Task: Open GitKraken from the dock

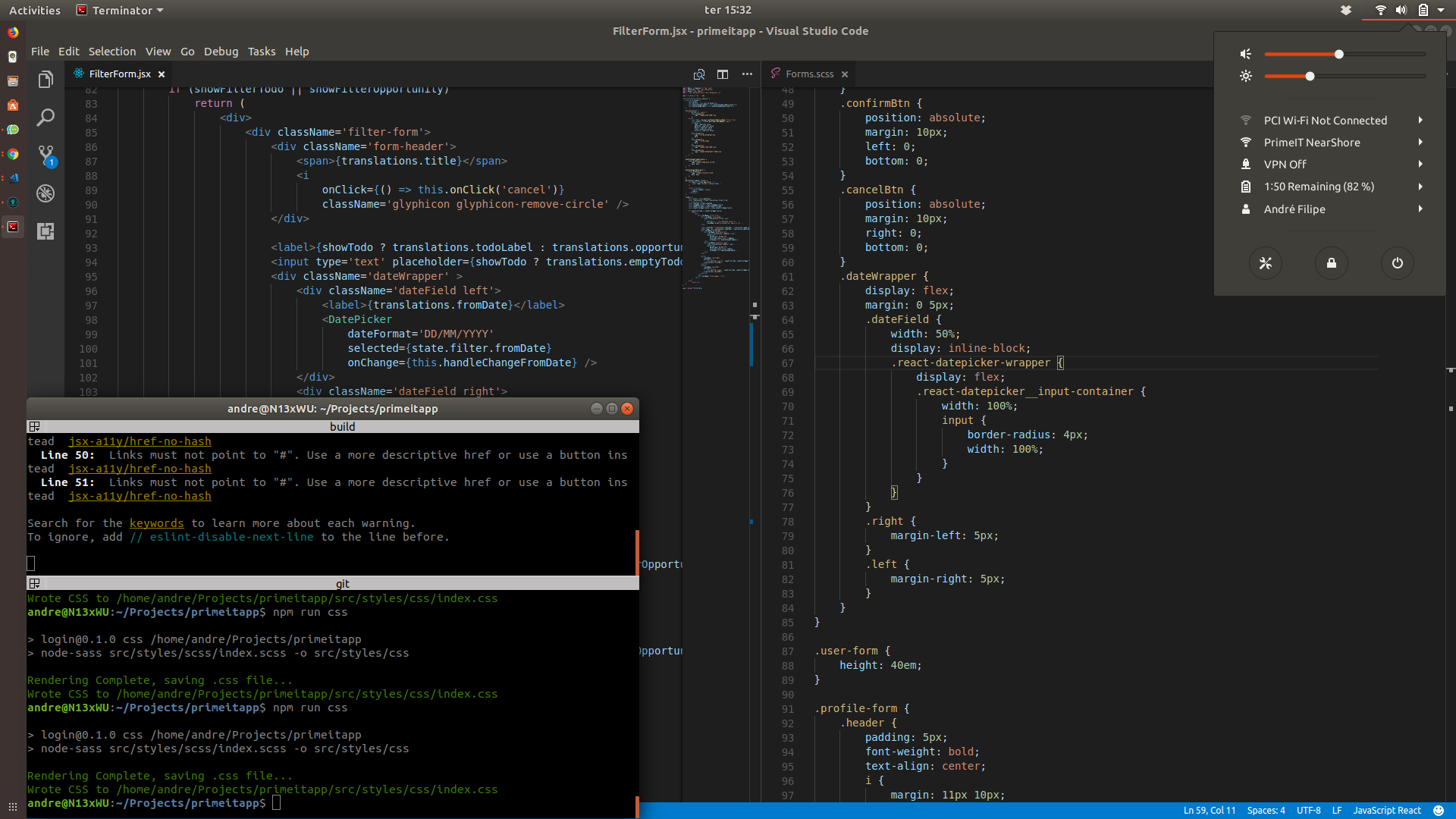Action: pyautogui.click(x=13, y=202)
